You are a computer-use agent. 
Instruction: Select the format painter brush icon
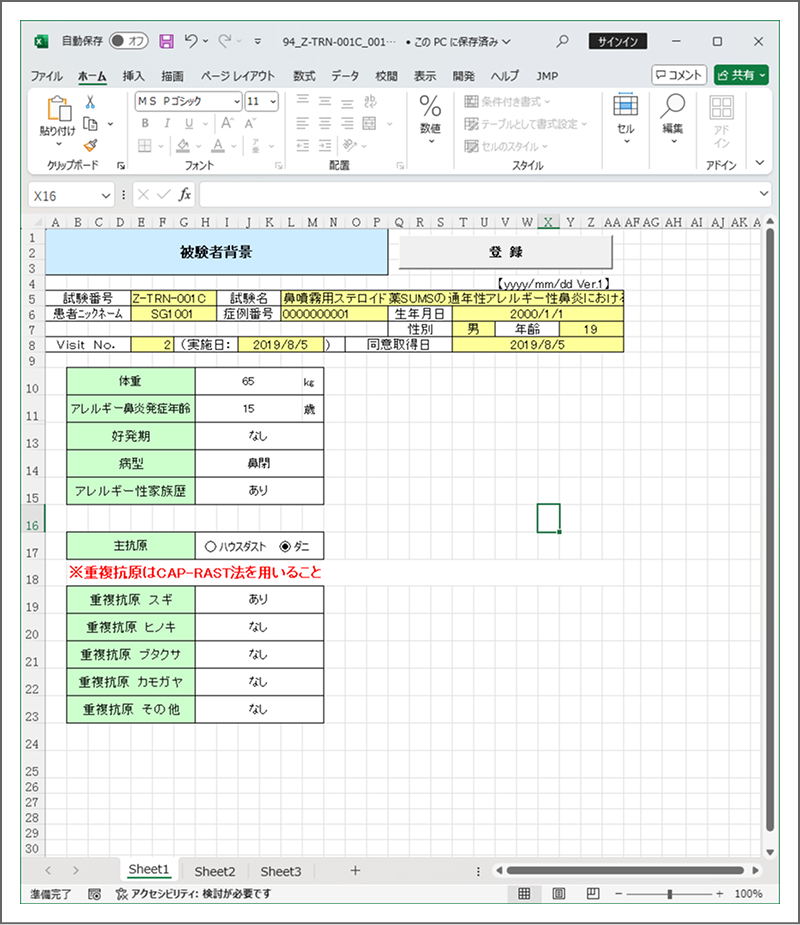point(90,145)
